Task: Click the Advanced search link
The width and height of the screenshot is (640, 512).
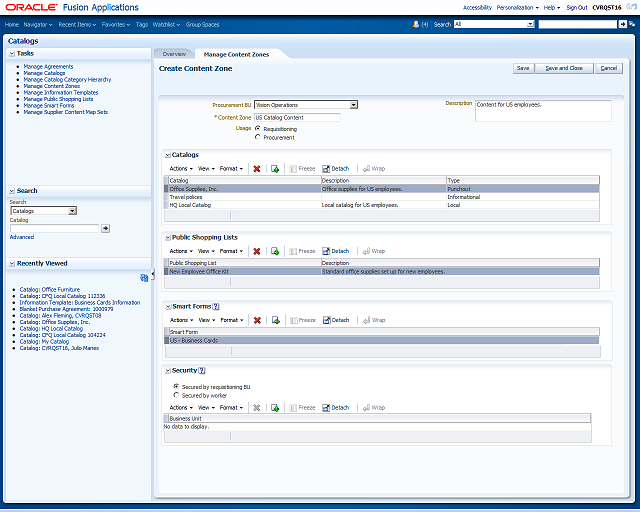Action: pos(22,237)
